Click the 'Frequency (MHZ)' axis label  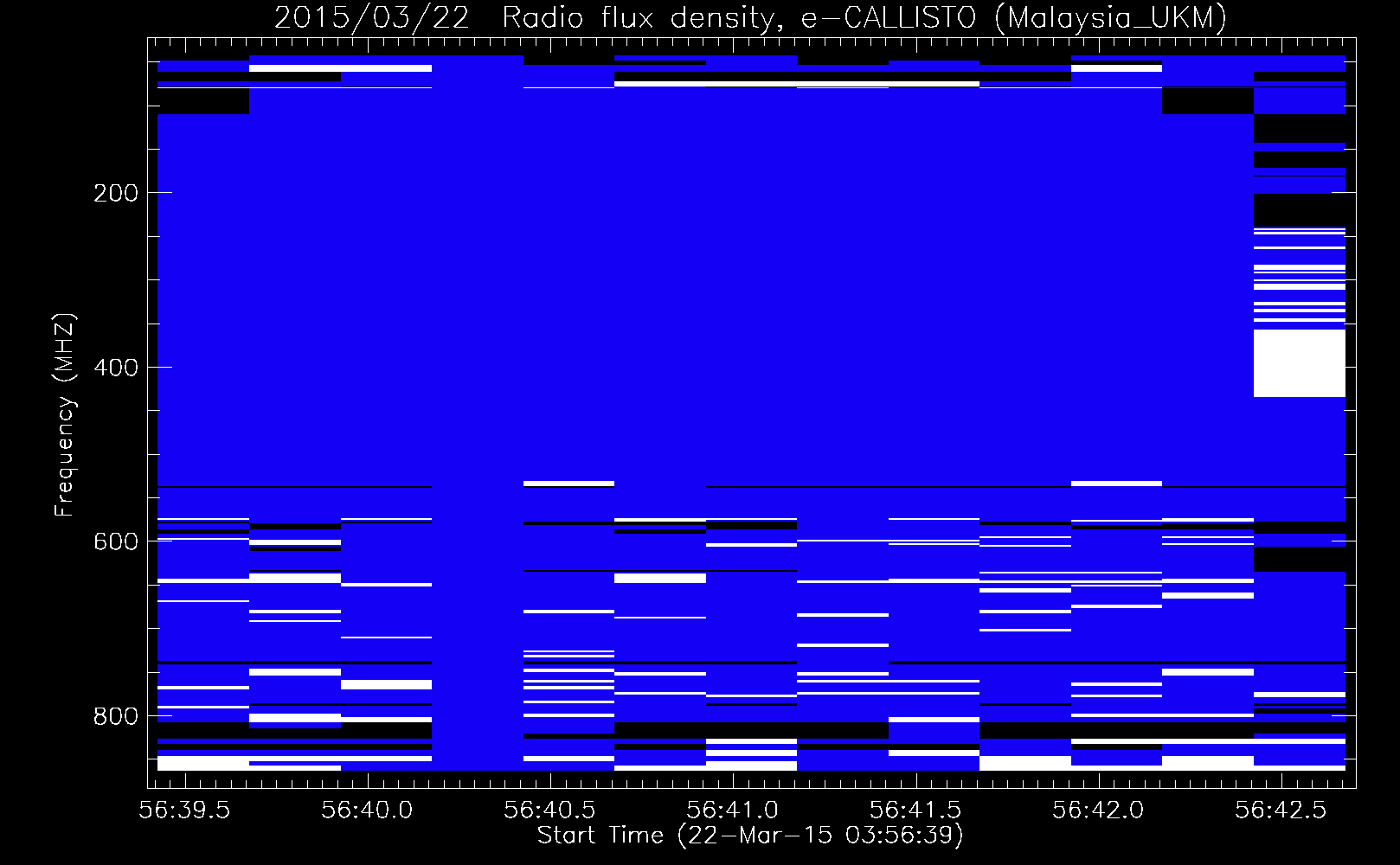click(64, 415)
